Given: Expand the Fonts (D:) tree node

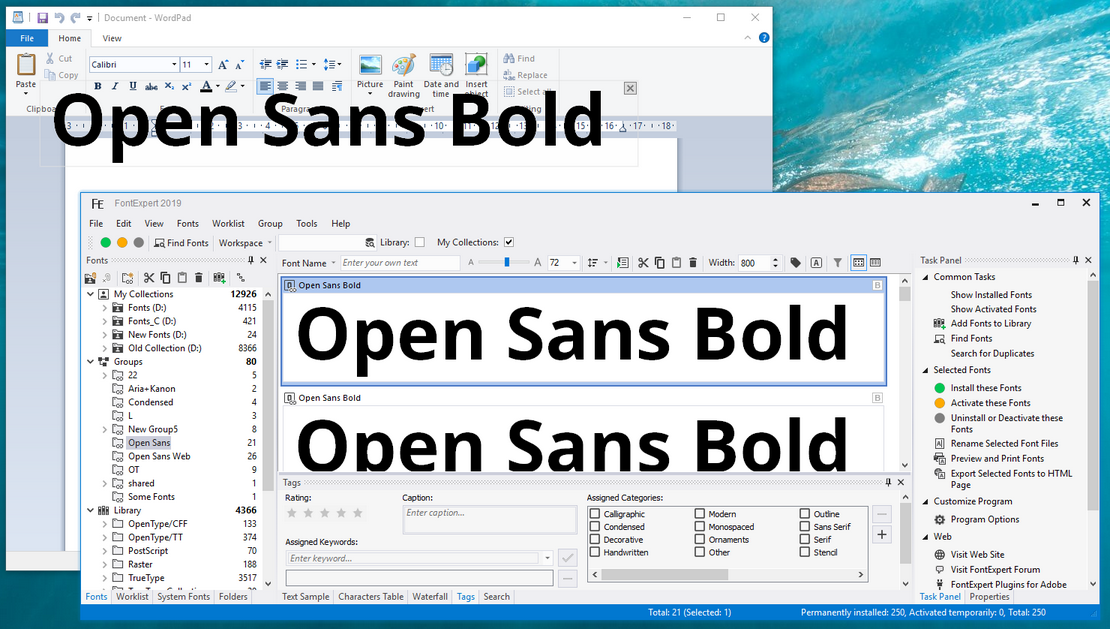Looking at the screenshot, I should (105, 308).
